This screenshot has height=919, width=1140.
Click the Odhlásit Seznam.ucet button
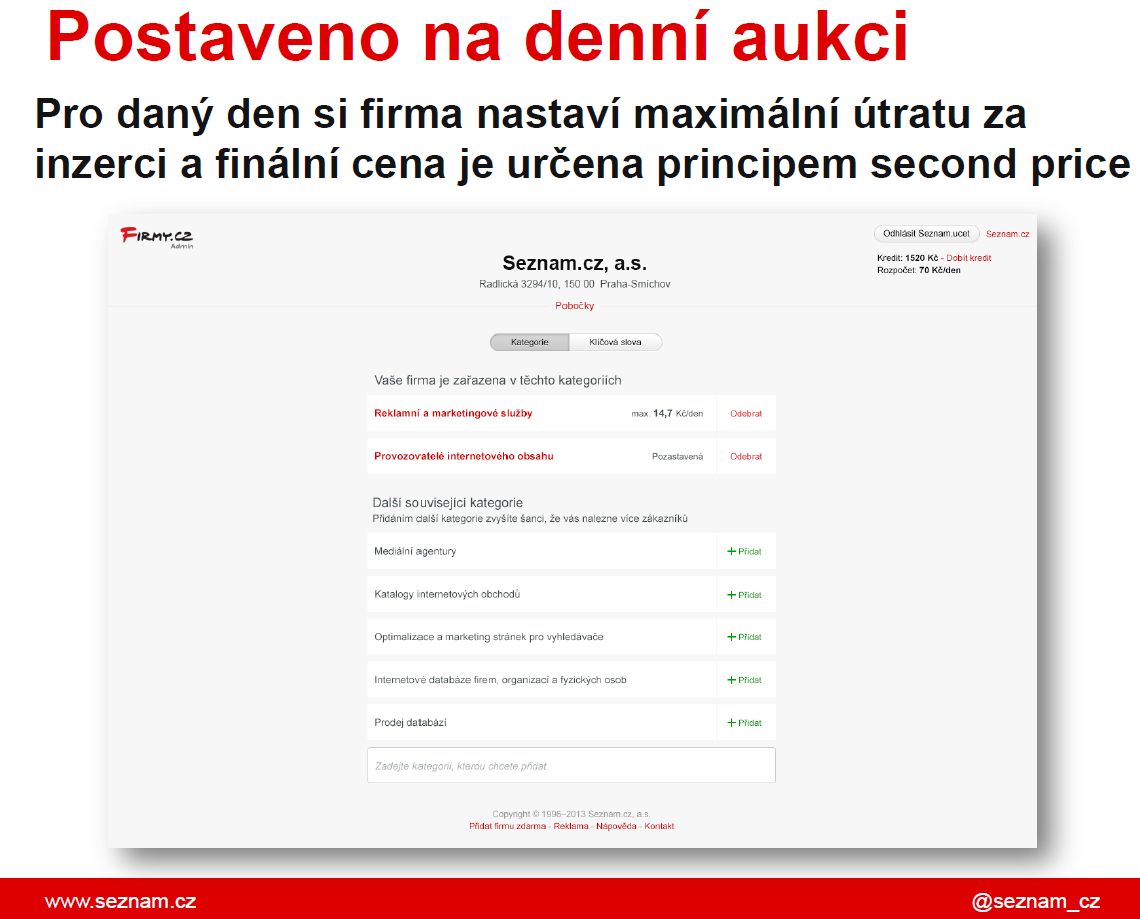[x=925, y=233]
